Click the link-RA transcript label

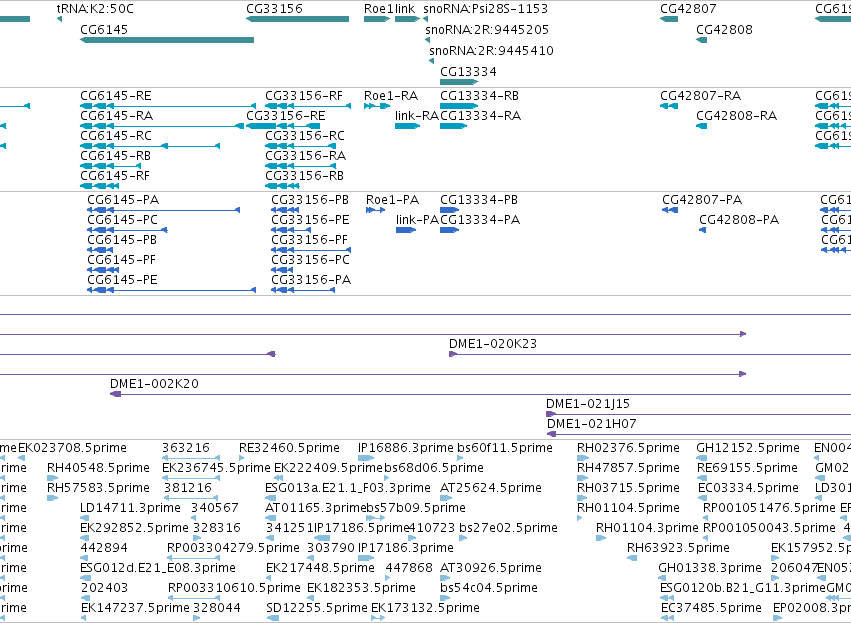[x=417, y=116]
